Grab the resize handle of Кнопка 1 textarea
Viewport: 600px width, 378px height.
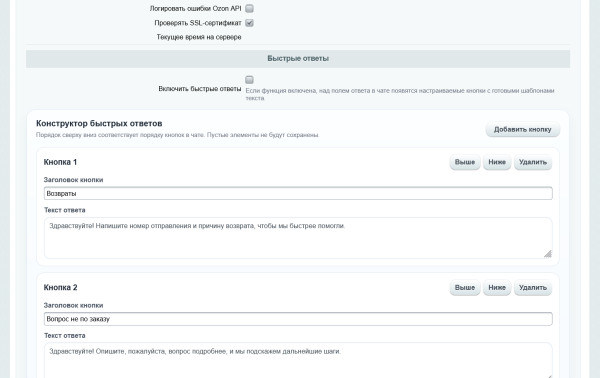(x=548, y=254)
